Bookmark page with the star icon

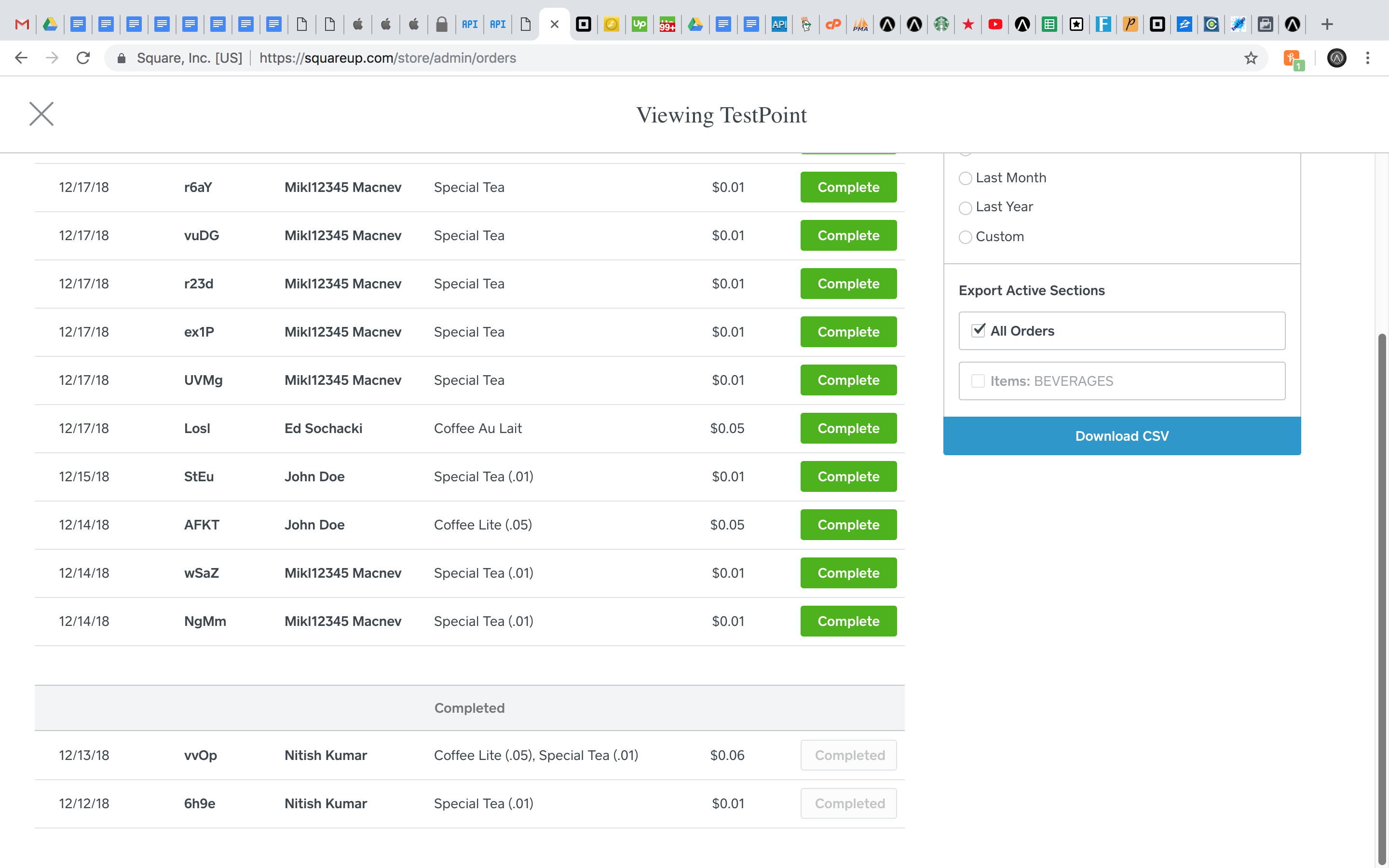(x=1251, y=58)
